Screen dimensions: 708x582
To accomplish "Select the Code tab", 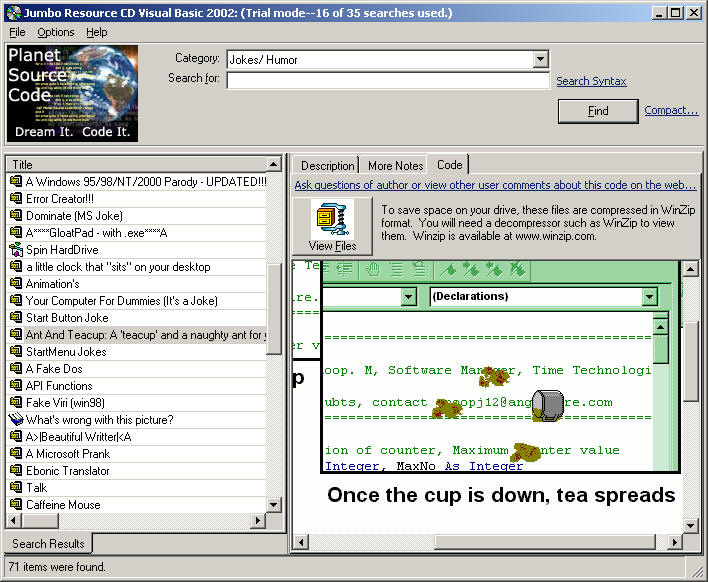I will pyautogui.click(x=449, y=165).
